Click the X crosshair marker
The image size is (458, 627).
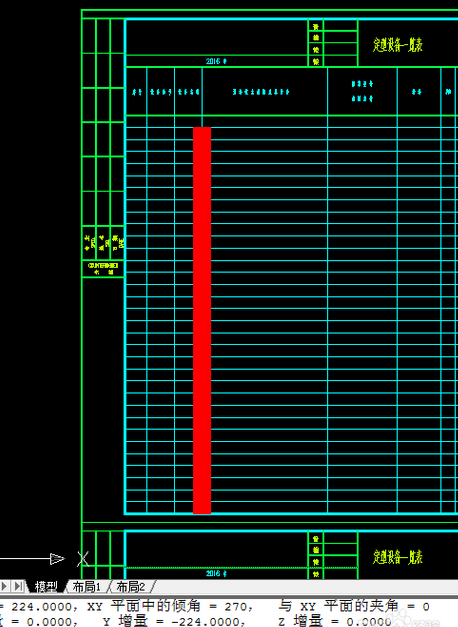(x=83, y=559)
